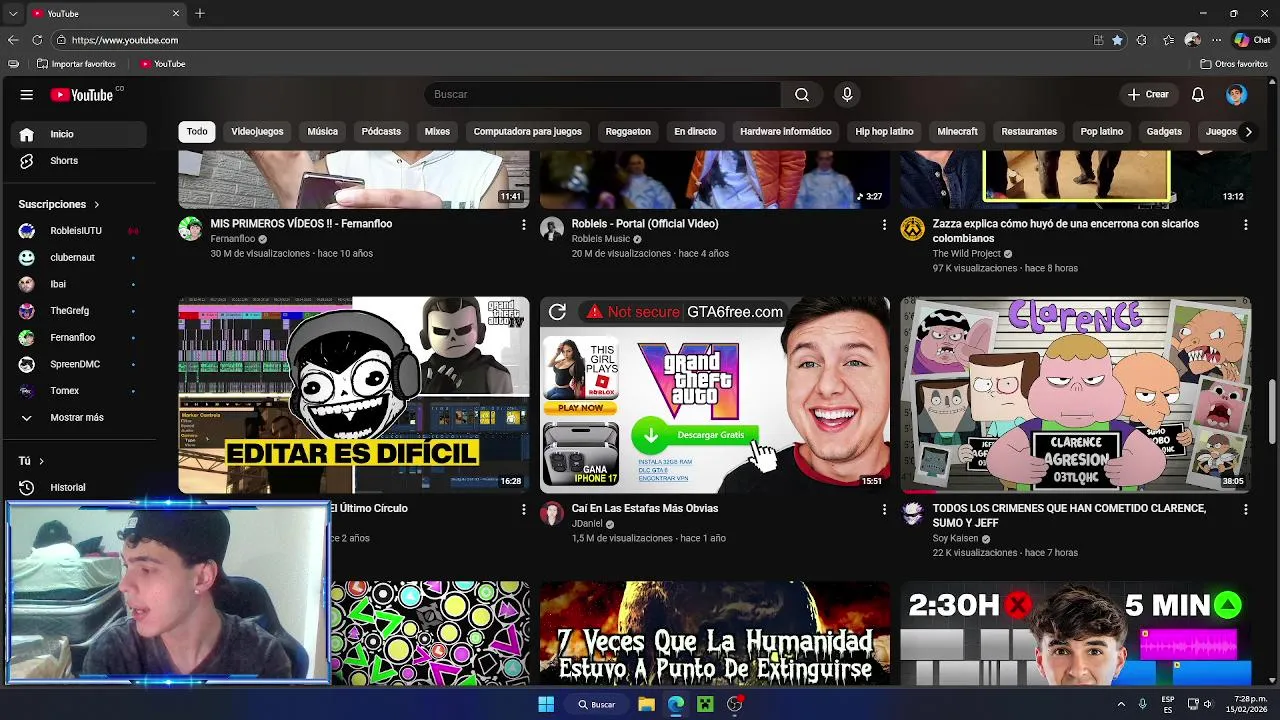Toggle favorite star in address bar

pyautogui.click(x=1117, y=40)
